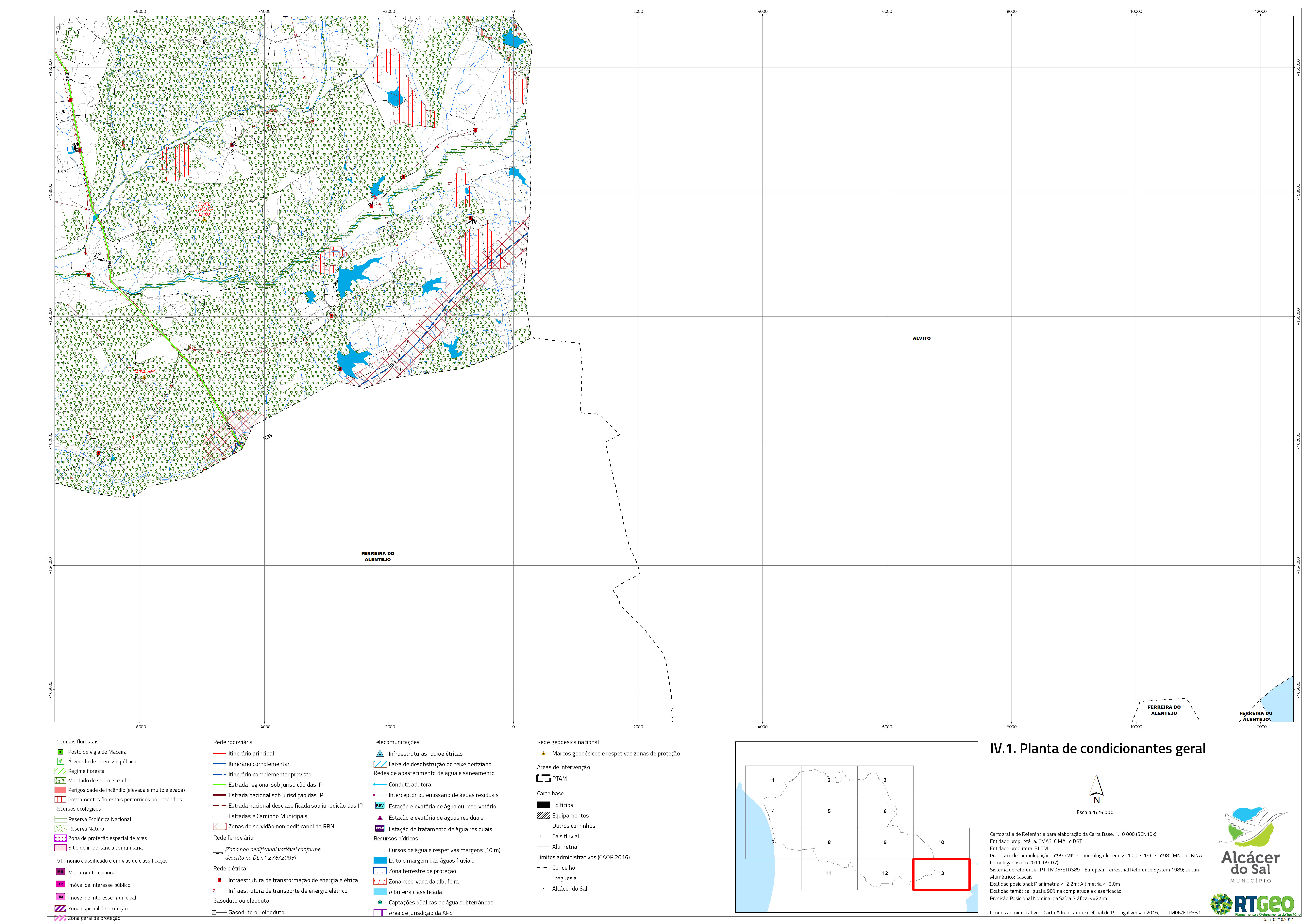
Task: Click the Infraestrutura de transporte de energia symbol
Action: tap(220, 891)
